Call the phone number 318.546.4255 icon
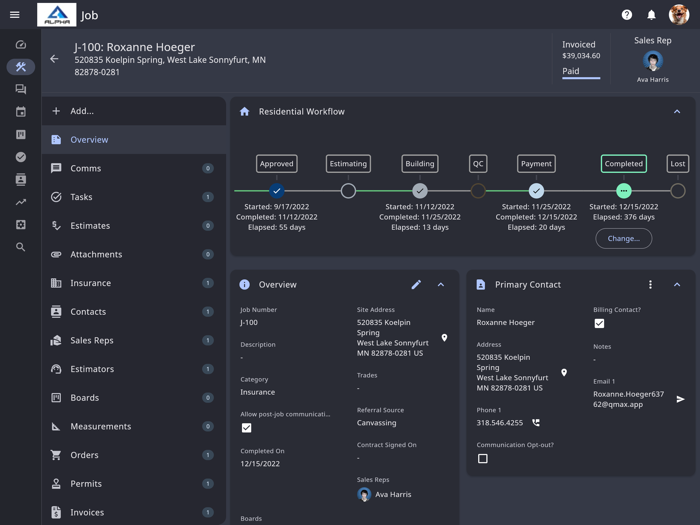The width and height of the screenshot is (700, 525). [536, 423]
